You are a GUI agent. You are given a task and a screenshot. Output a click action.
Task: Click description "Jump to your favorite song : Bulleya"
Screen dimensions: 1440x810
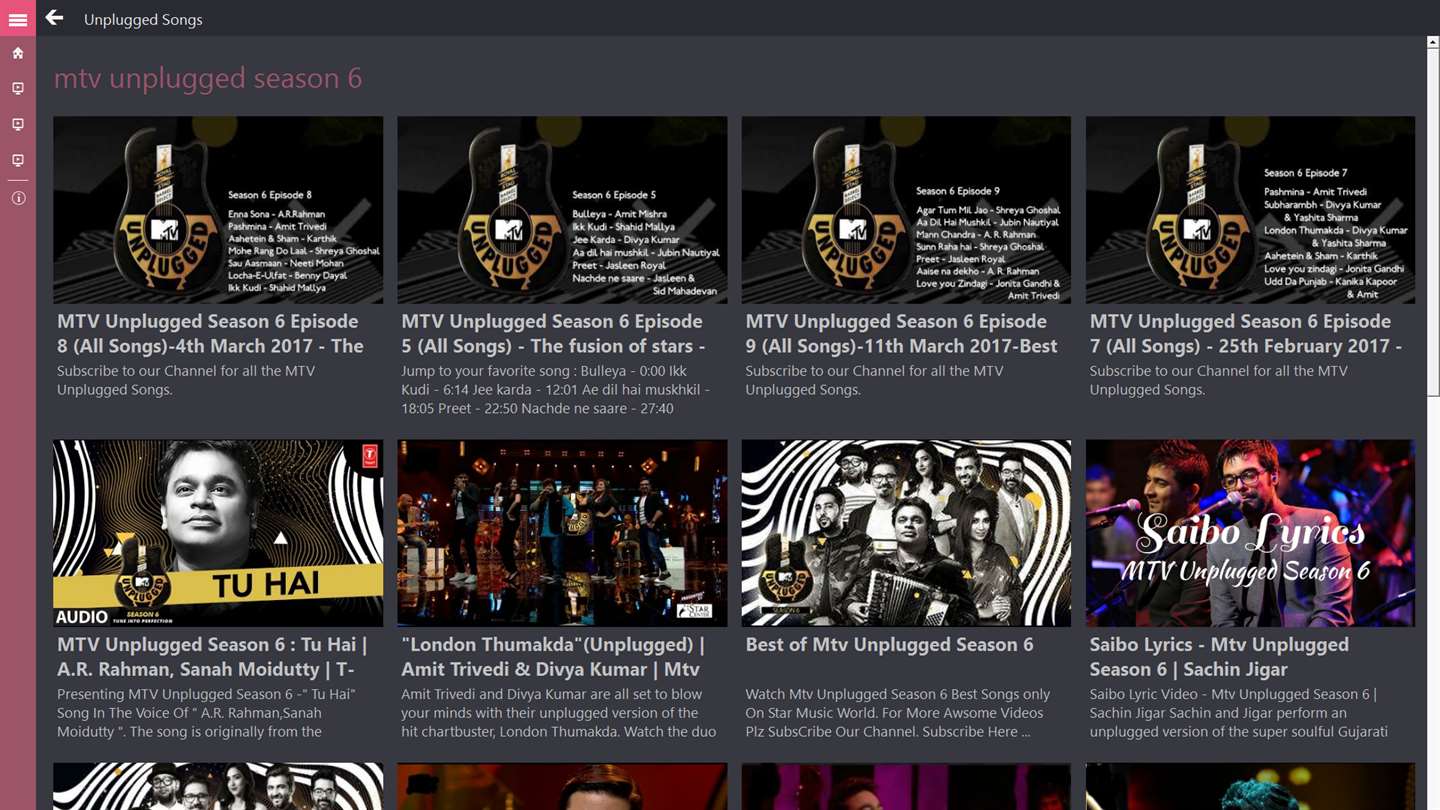coord(556,389)
